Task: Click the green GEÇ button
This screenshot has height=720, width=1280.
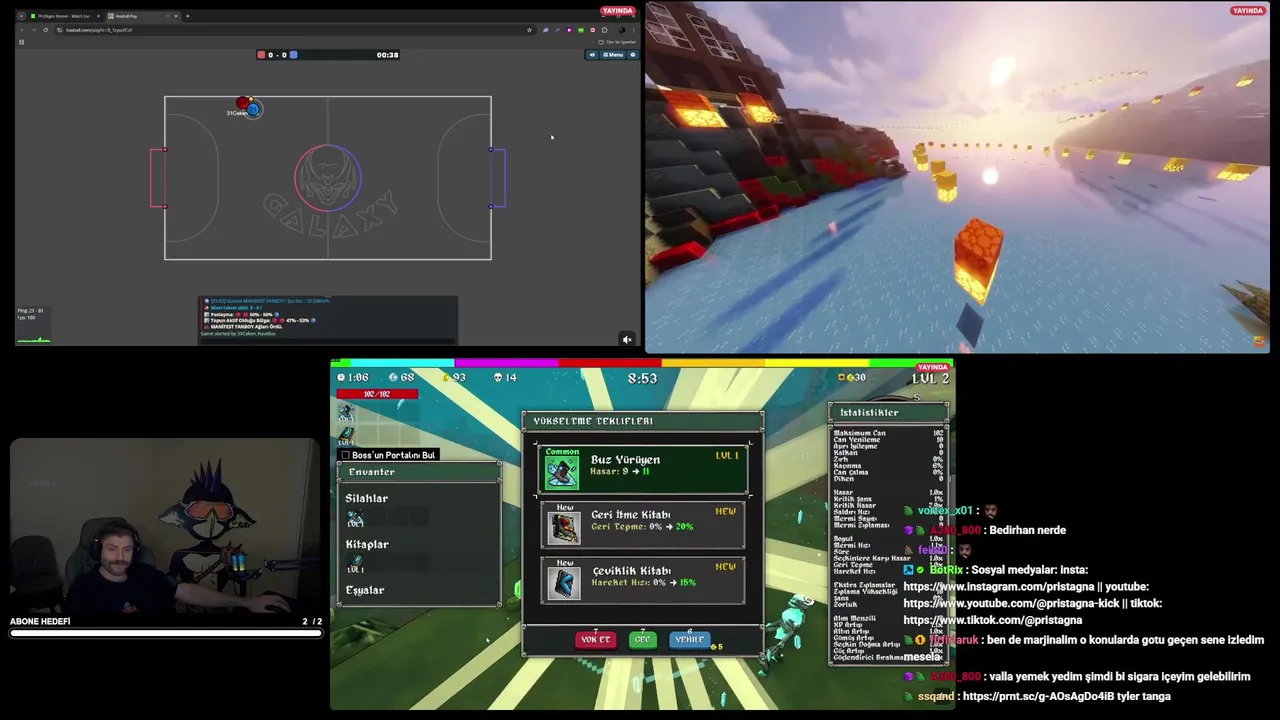Action: point(643,640)
